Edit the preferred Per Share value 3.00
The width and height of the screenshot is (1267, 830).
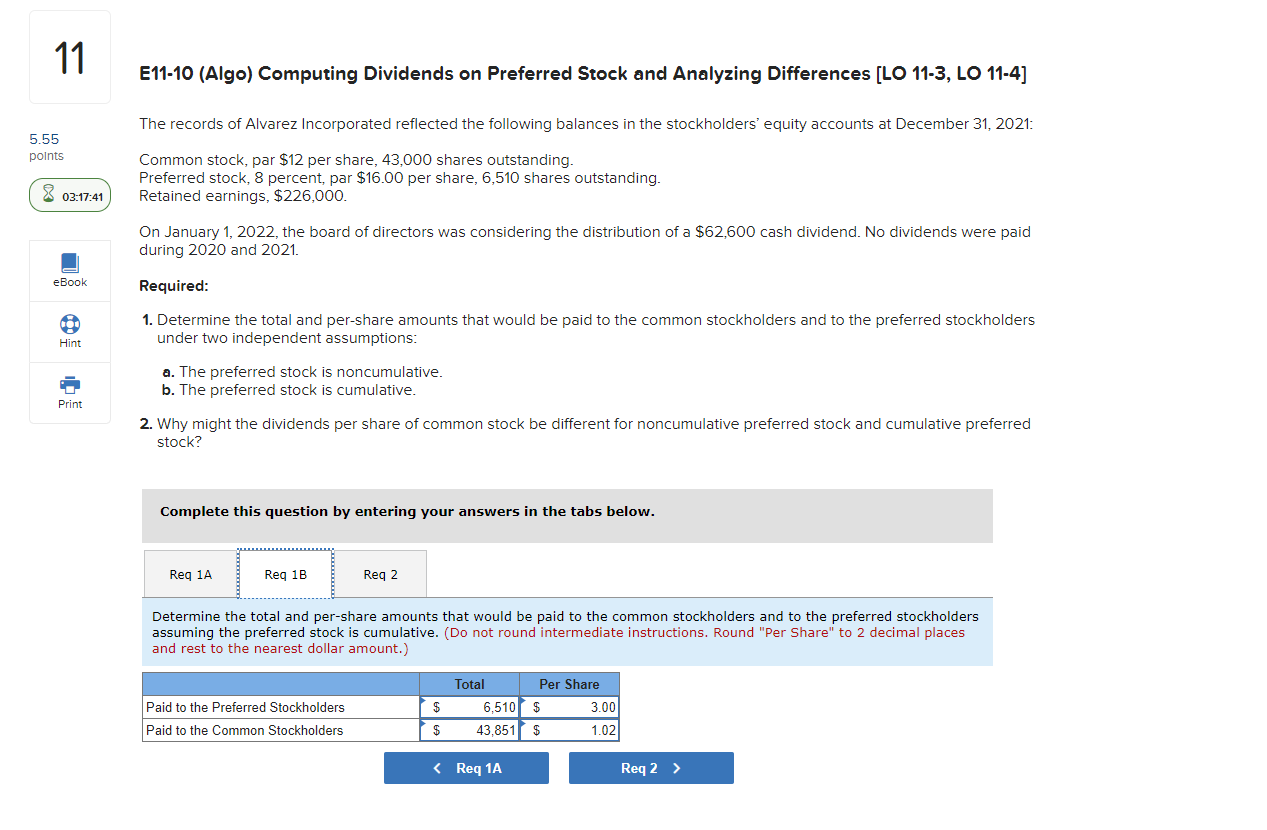tap(569, 707)
